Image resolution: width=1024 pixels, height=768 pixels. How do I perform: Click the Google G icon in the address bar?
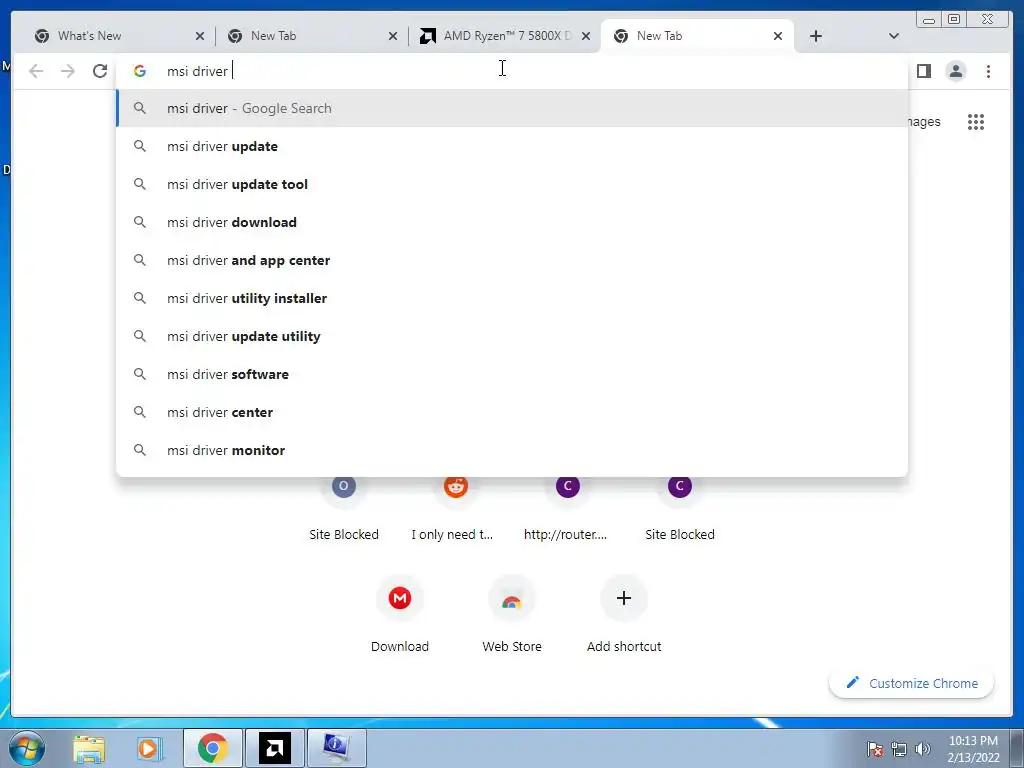click(140, 71)
